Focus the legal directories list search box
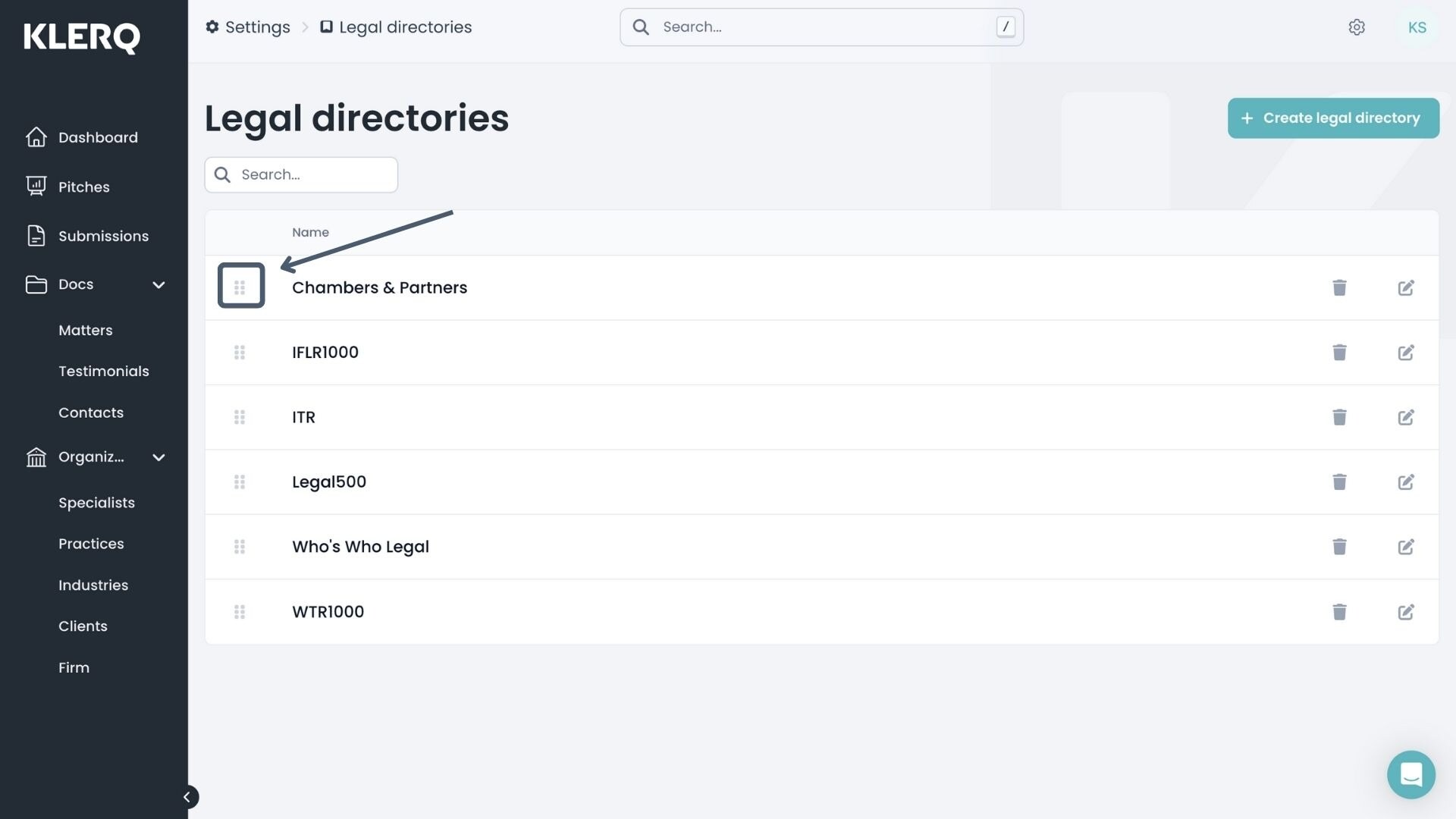 click(x=301, y=175)
